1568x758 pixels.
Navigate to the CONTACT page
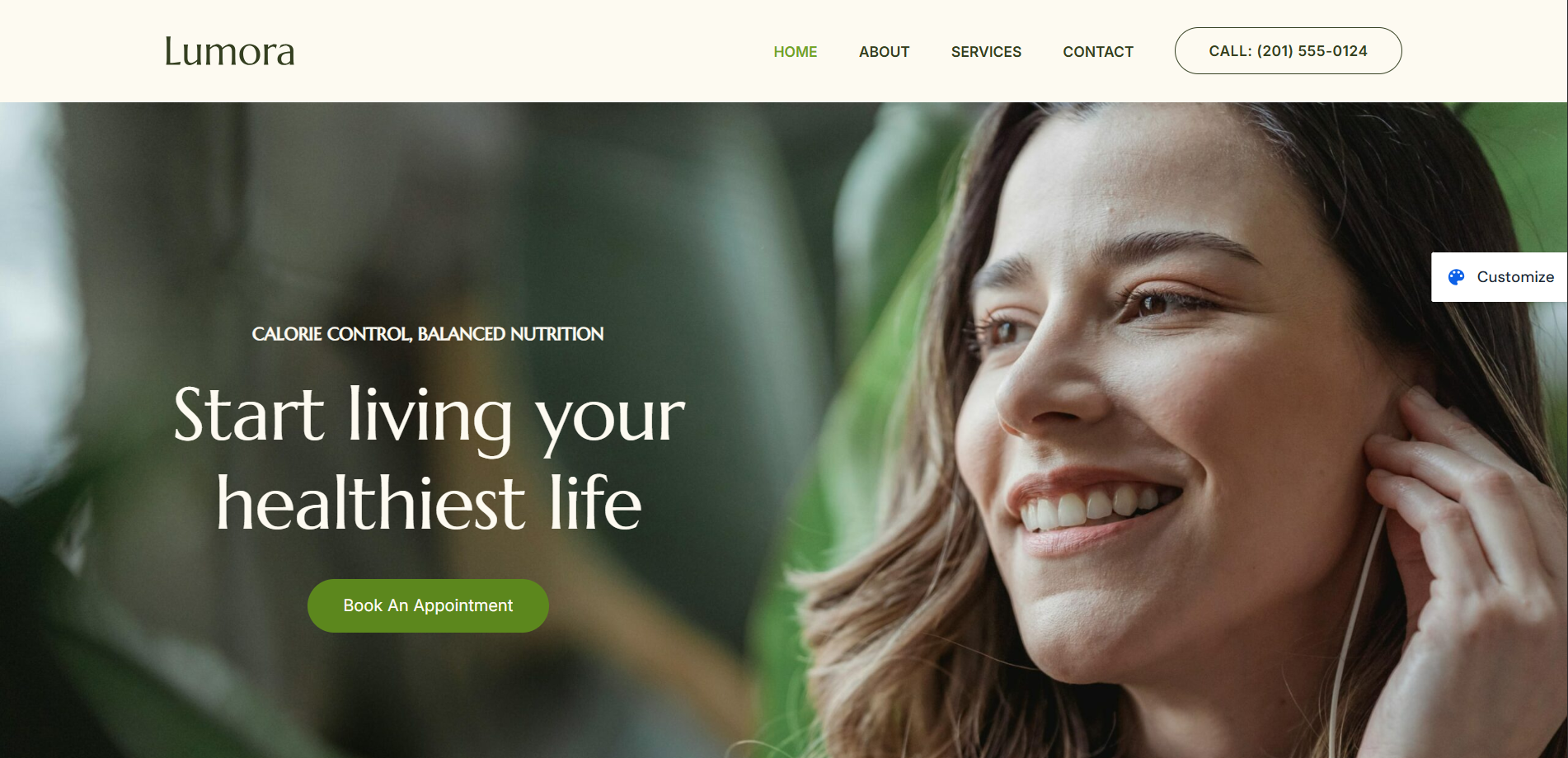click(x=1098, y=52)
